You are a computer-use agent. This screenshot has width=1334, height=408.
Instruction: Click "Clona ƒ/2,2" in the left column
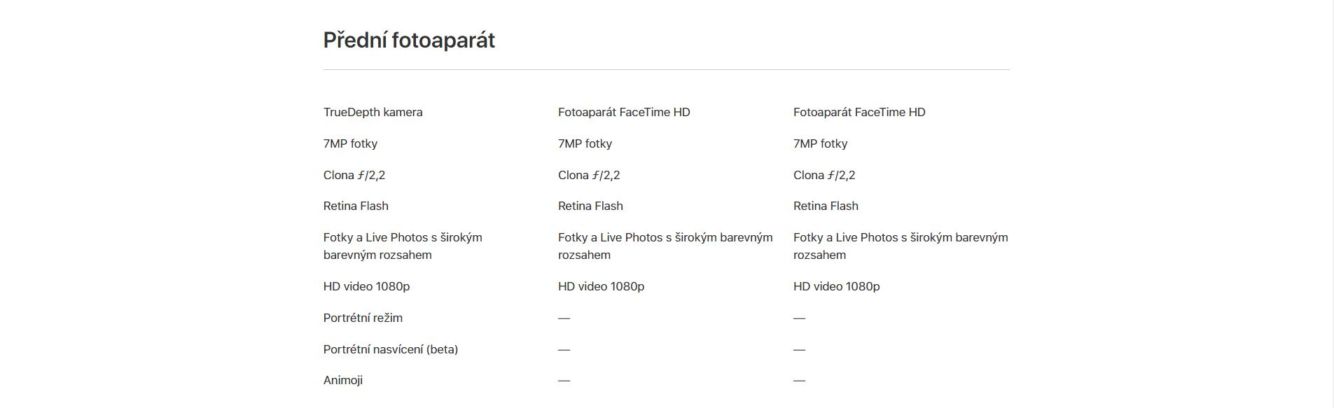click(354, 175)
